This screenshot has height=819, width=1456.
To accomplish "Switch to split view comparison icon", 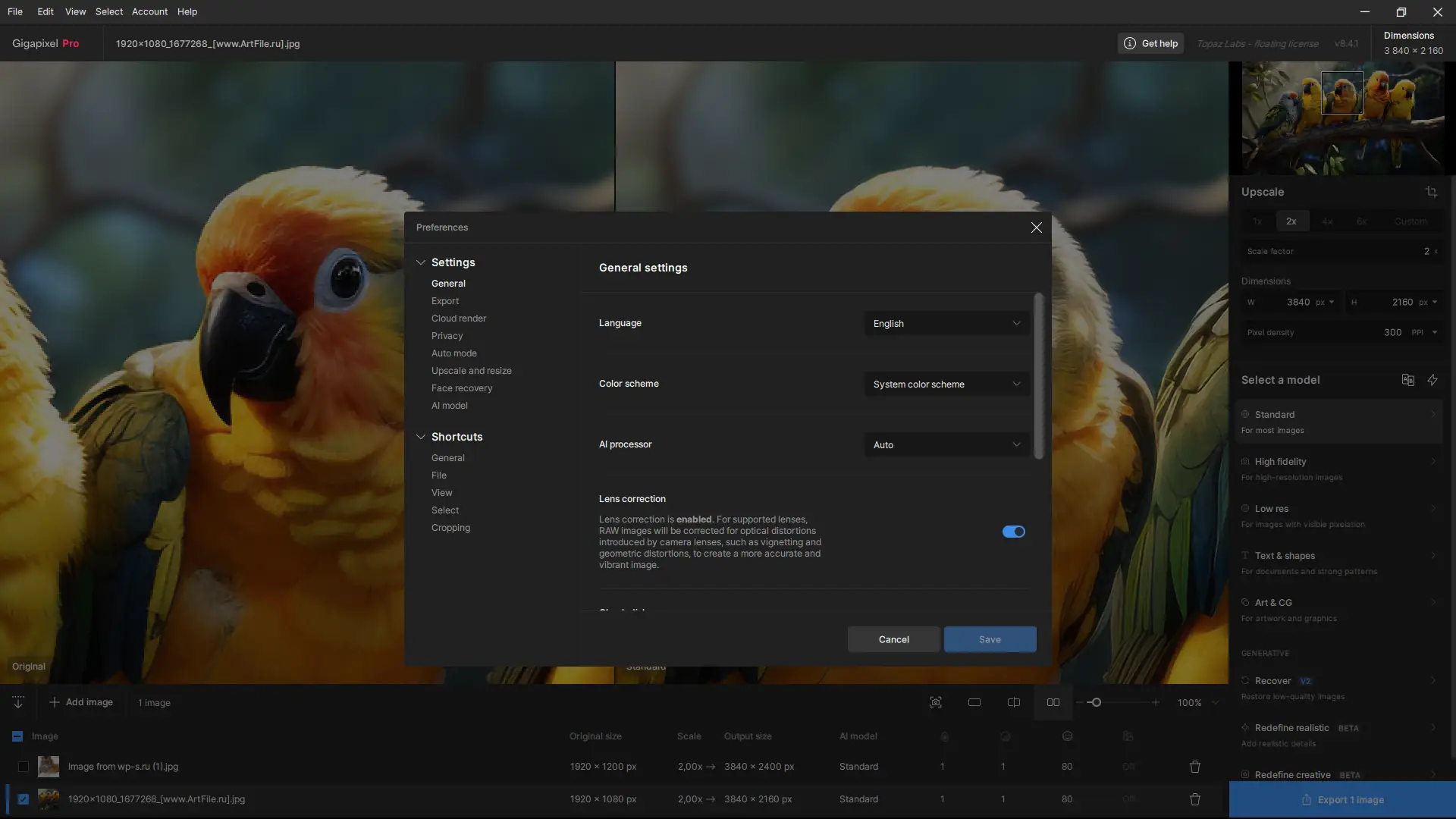I will [x=1014, y=702].
